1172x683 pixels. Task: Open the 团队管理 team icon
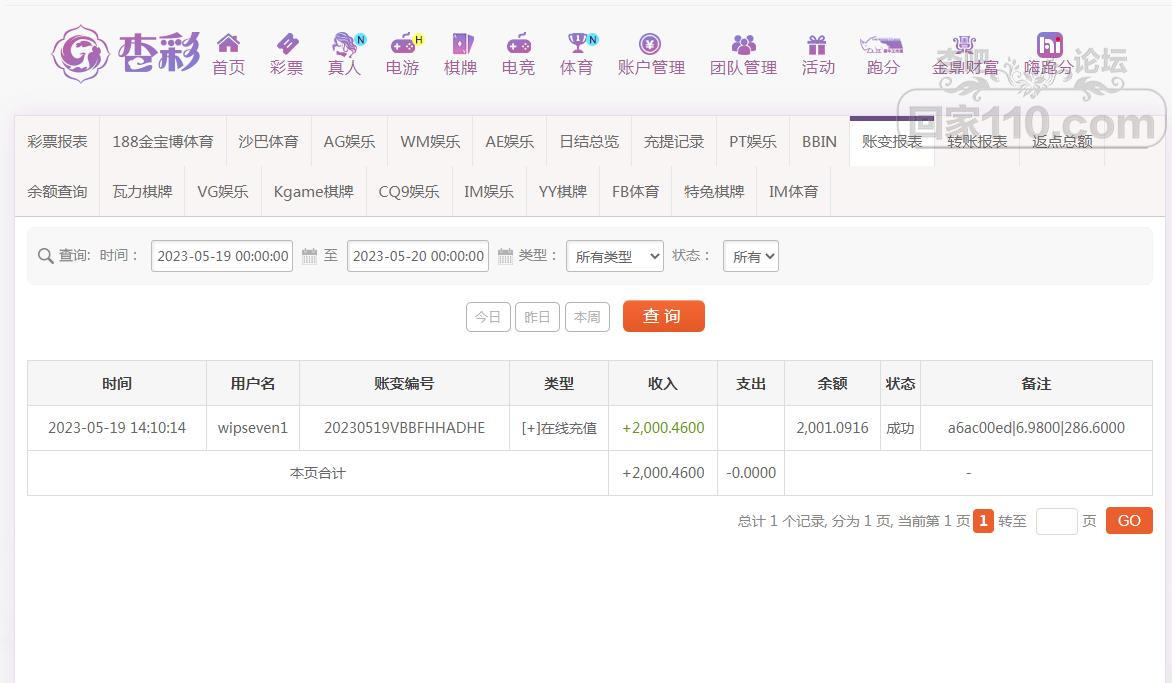click(x=743, y=44)
